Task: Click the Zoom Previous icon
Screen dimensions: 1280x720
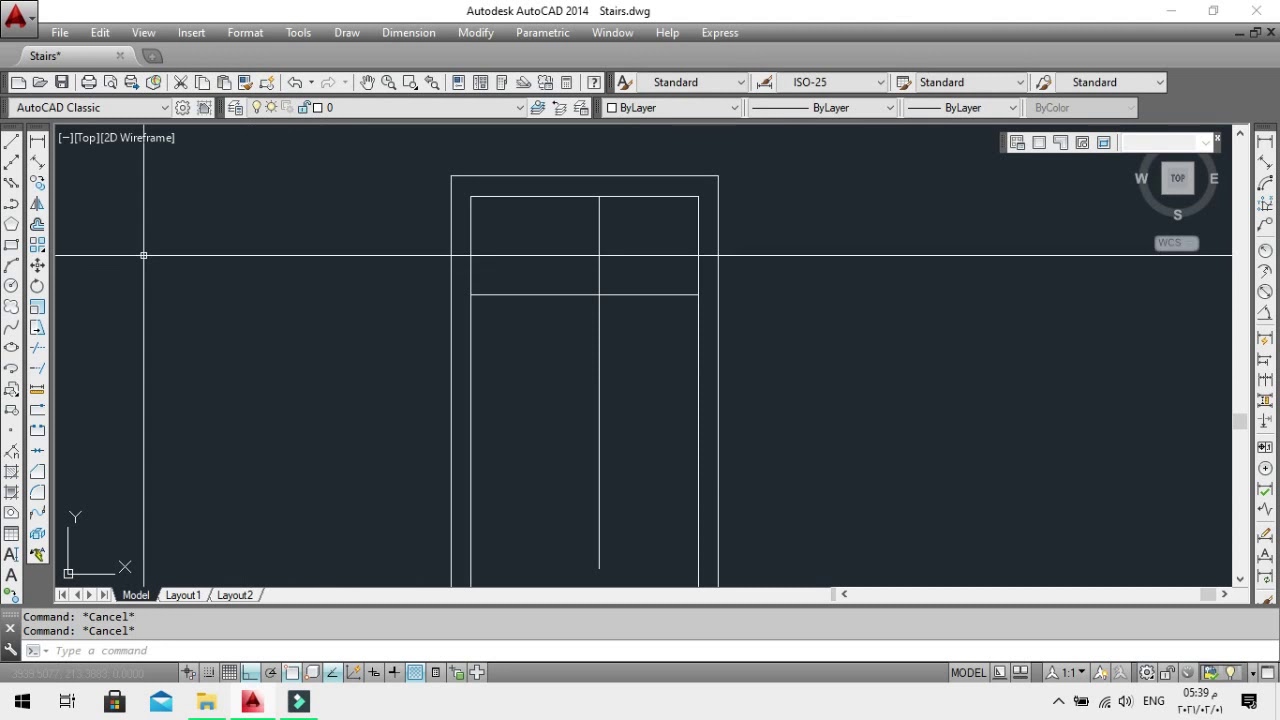Action: [x=432, y=82]
